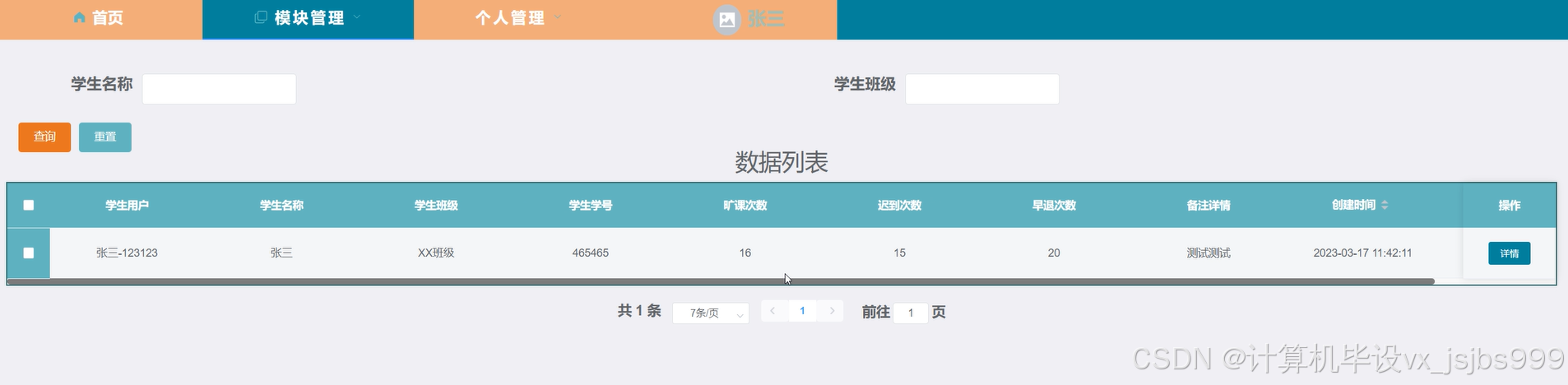The image size is (1568, 385).
Task: Click the user avatar image icon
Action: point(726,20)
